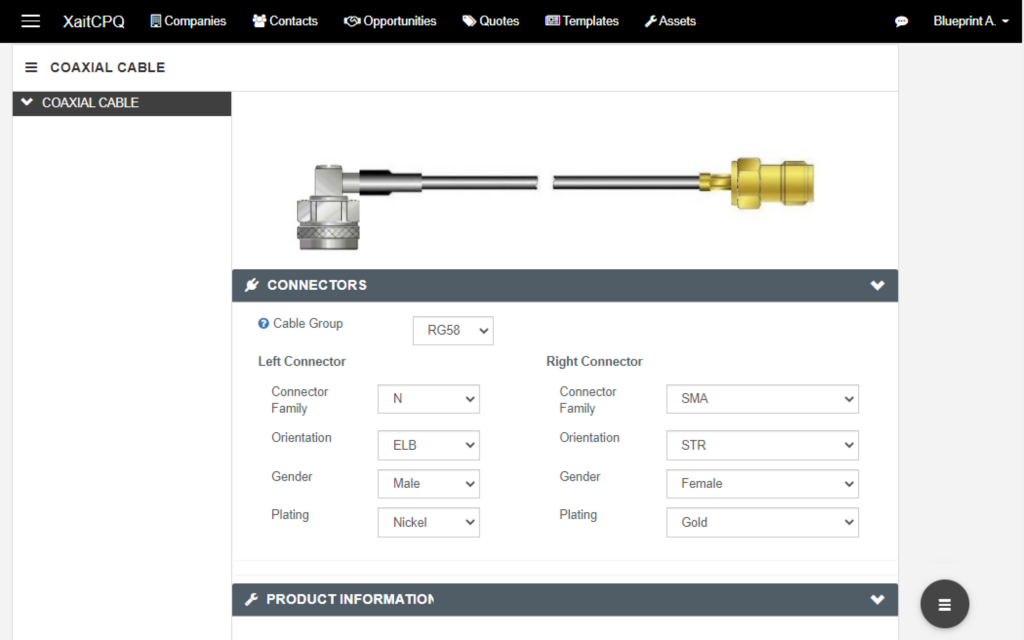Click the XaitCPQ logo

pos(93,20)
